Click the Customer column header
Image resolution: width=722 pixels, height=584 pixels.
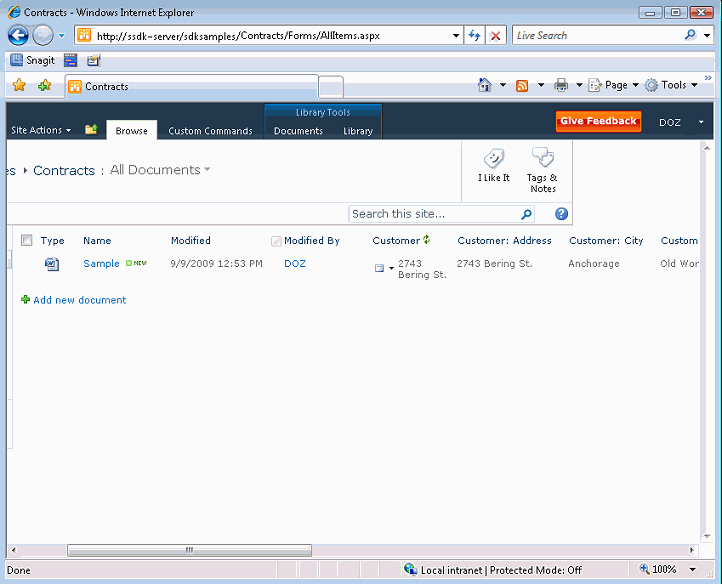click(396, 240)
